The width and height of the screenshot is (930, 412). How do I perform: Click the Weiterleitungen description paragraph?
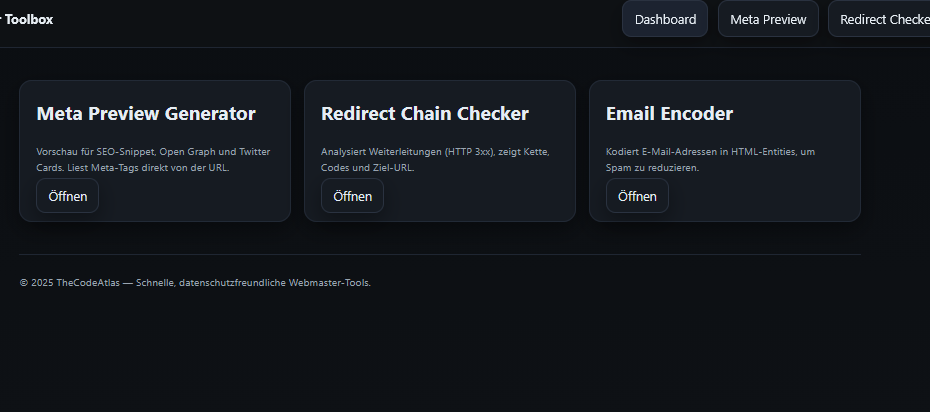coord(435,159)
